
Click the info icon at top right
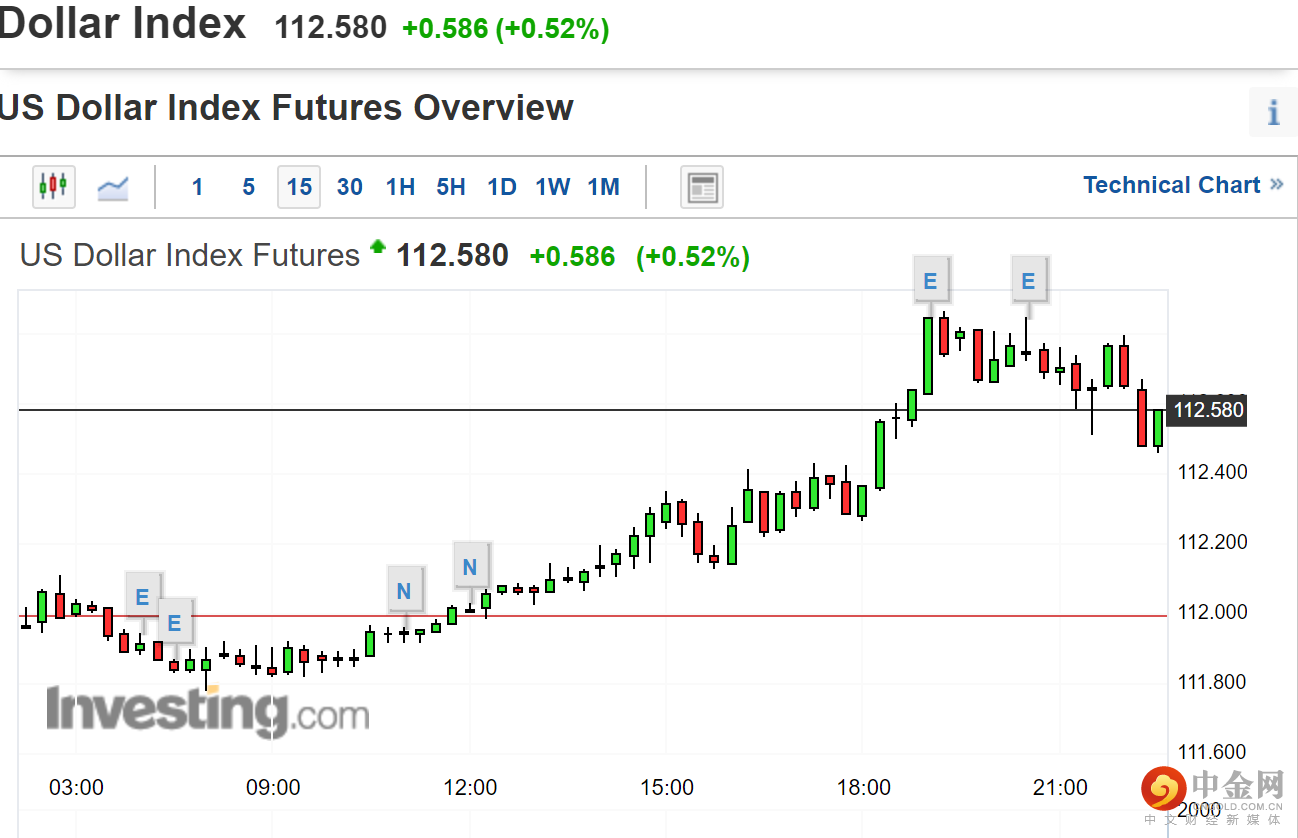1273,112
